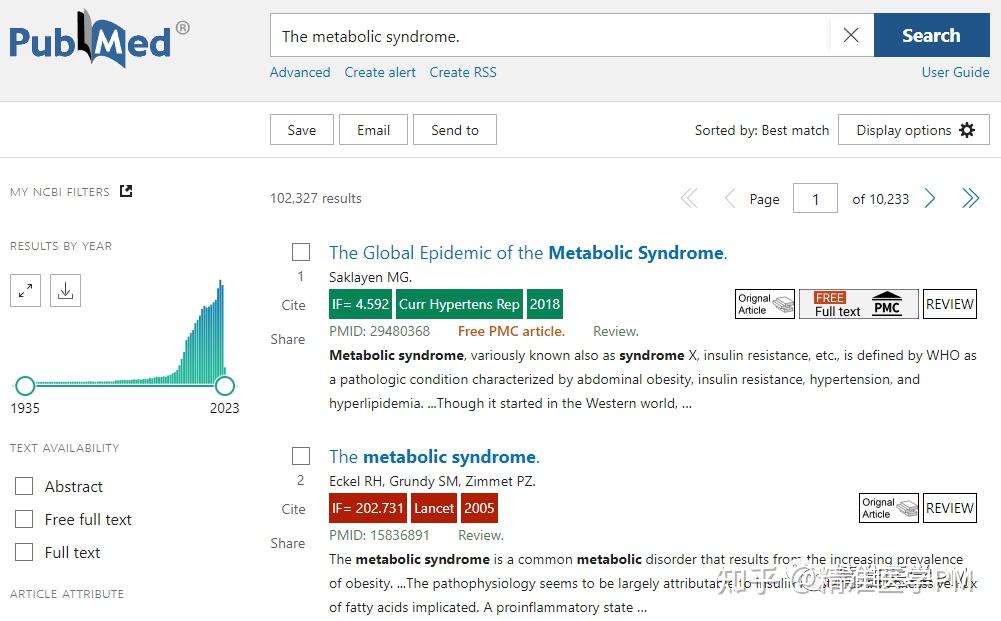The width and height of the screenshot is (1001, 621).
Task: Click the 1935 year range slider handle
Action: click(25, 385)
